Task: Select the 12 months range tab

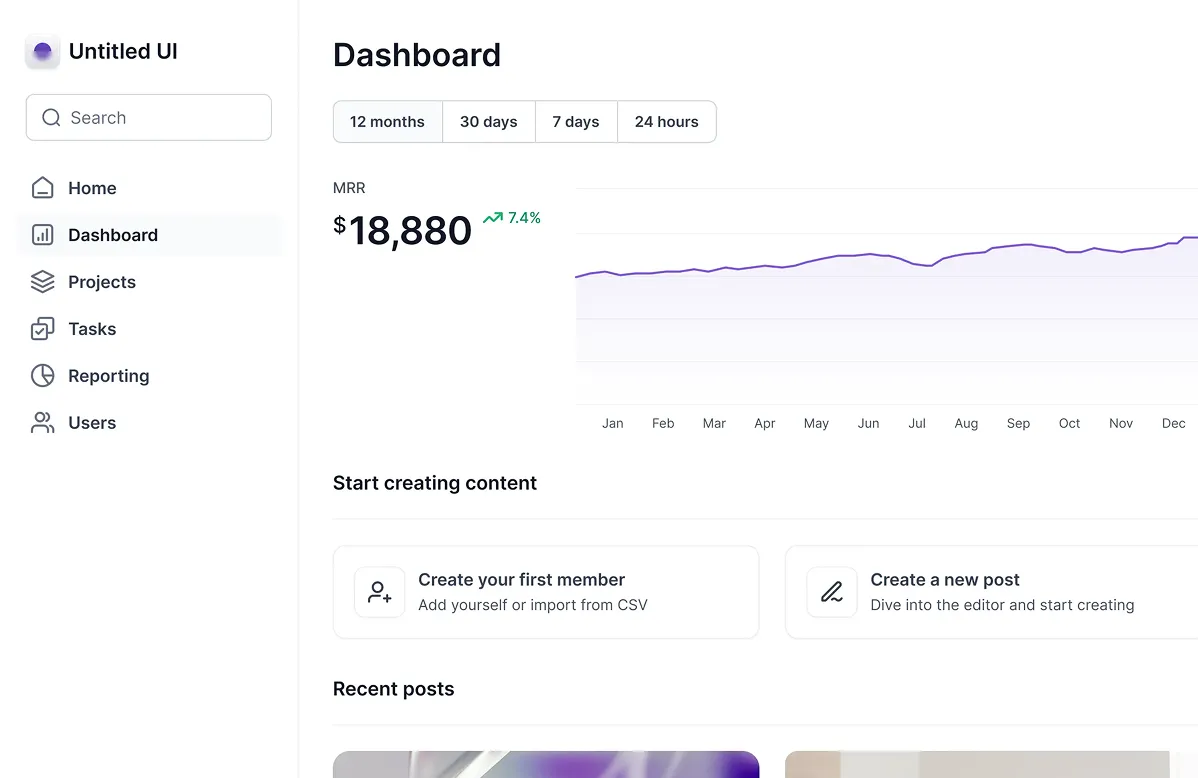Action: tap(387, 122)
